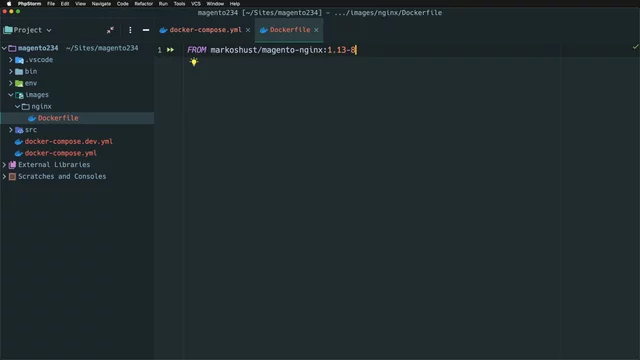The image size is (640, 360).
Task: Expand External Libraries node
Action: tap(4, 165)
